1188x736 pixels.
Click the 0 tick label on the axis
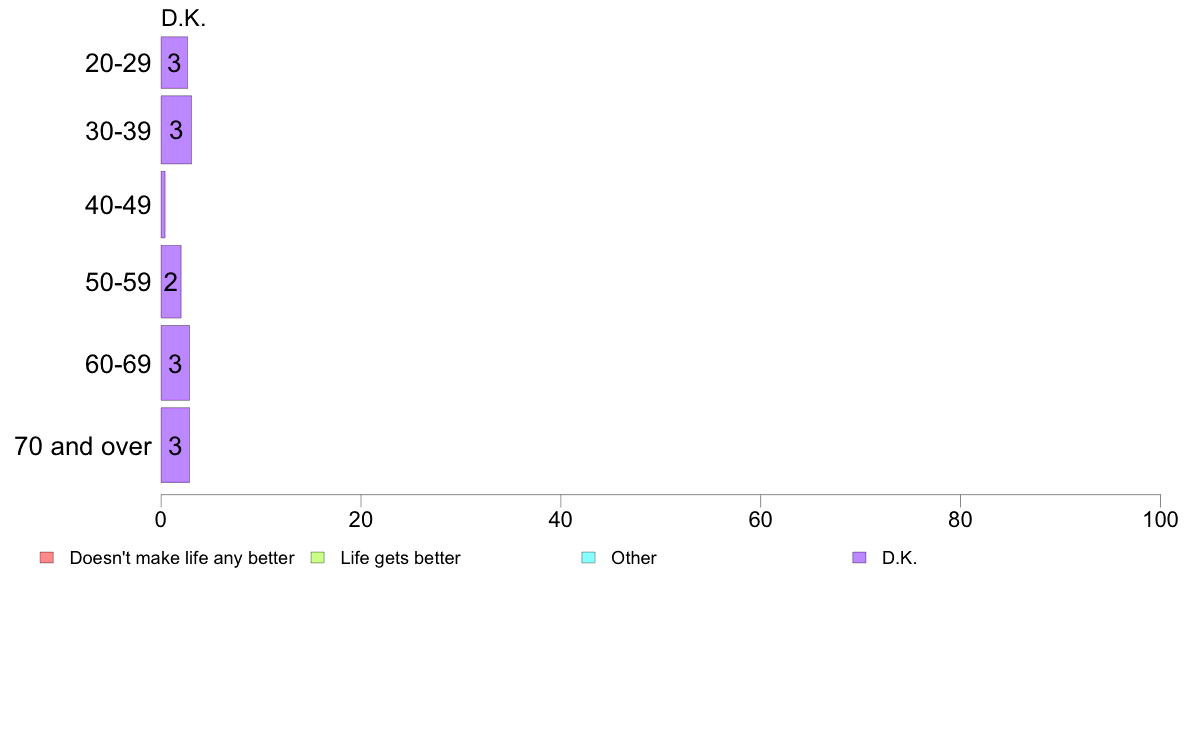161,519
